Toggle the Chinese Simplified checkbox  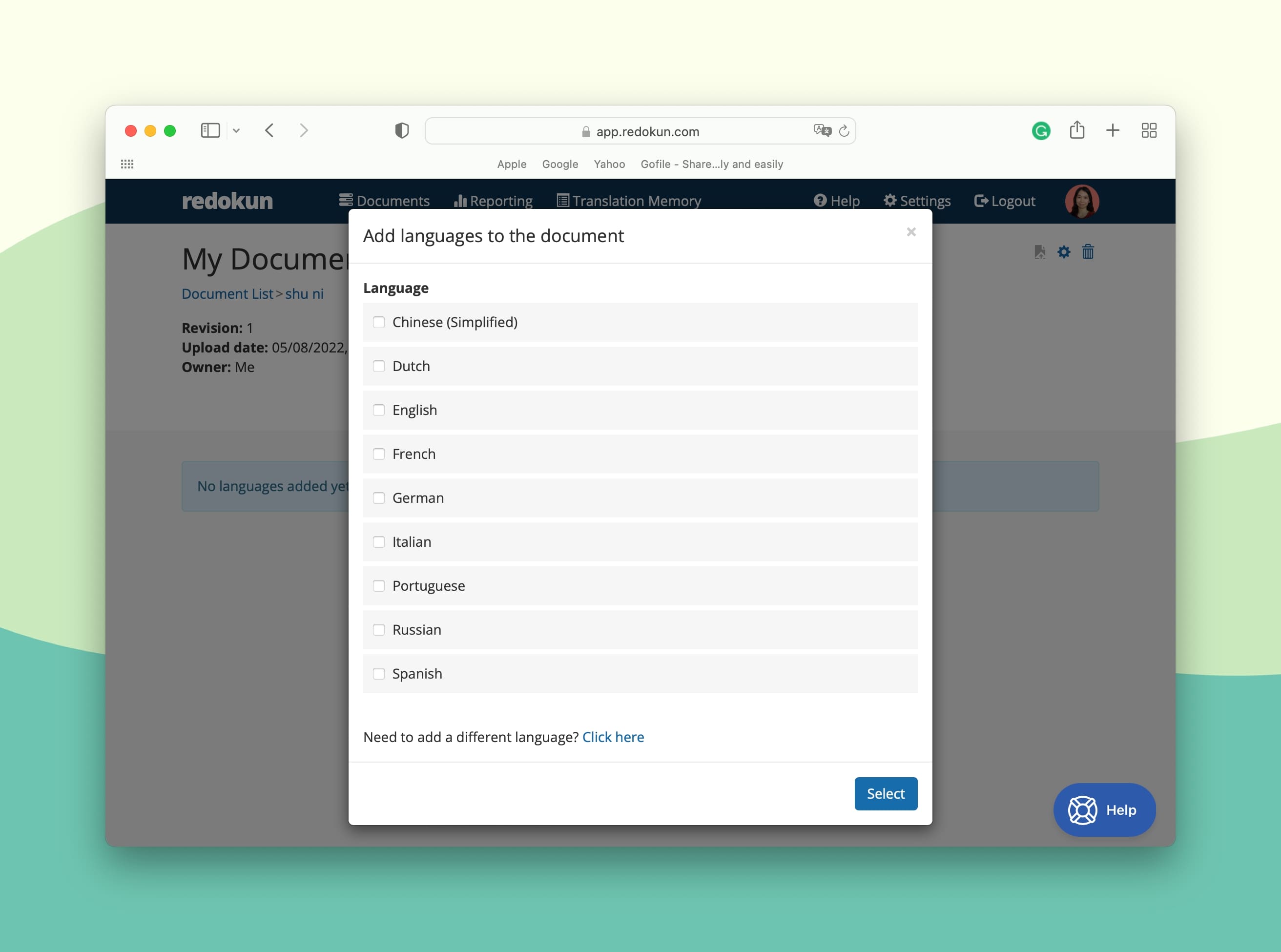coord(379,322)
